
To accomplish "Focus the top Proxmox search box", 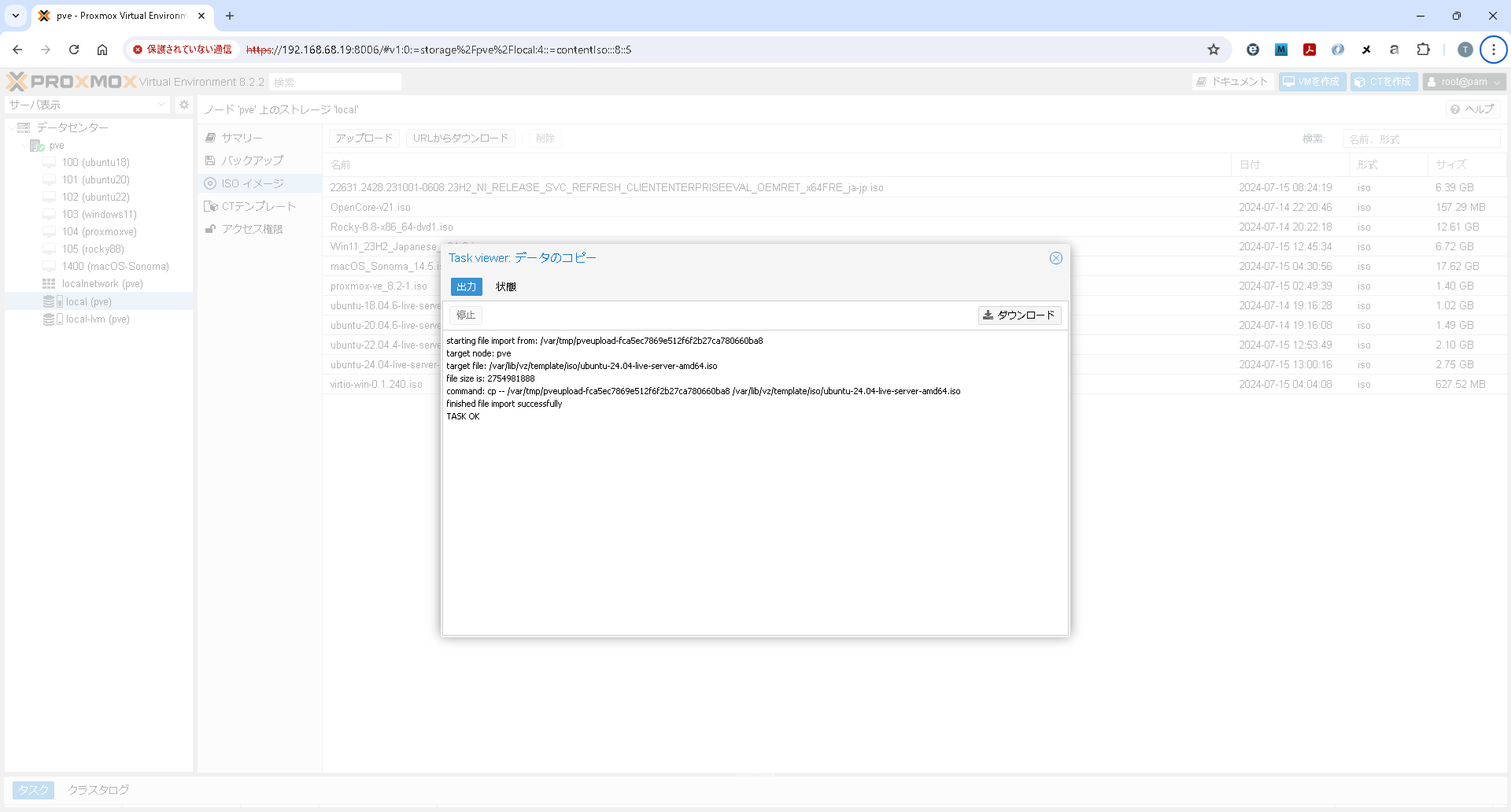I will [335, 82].
